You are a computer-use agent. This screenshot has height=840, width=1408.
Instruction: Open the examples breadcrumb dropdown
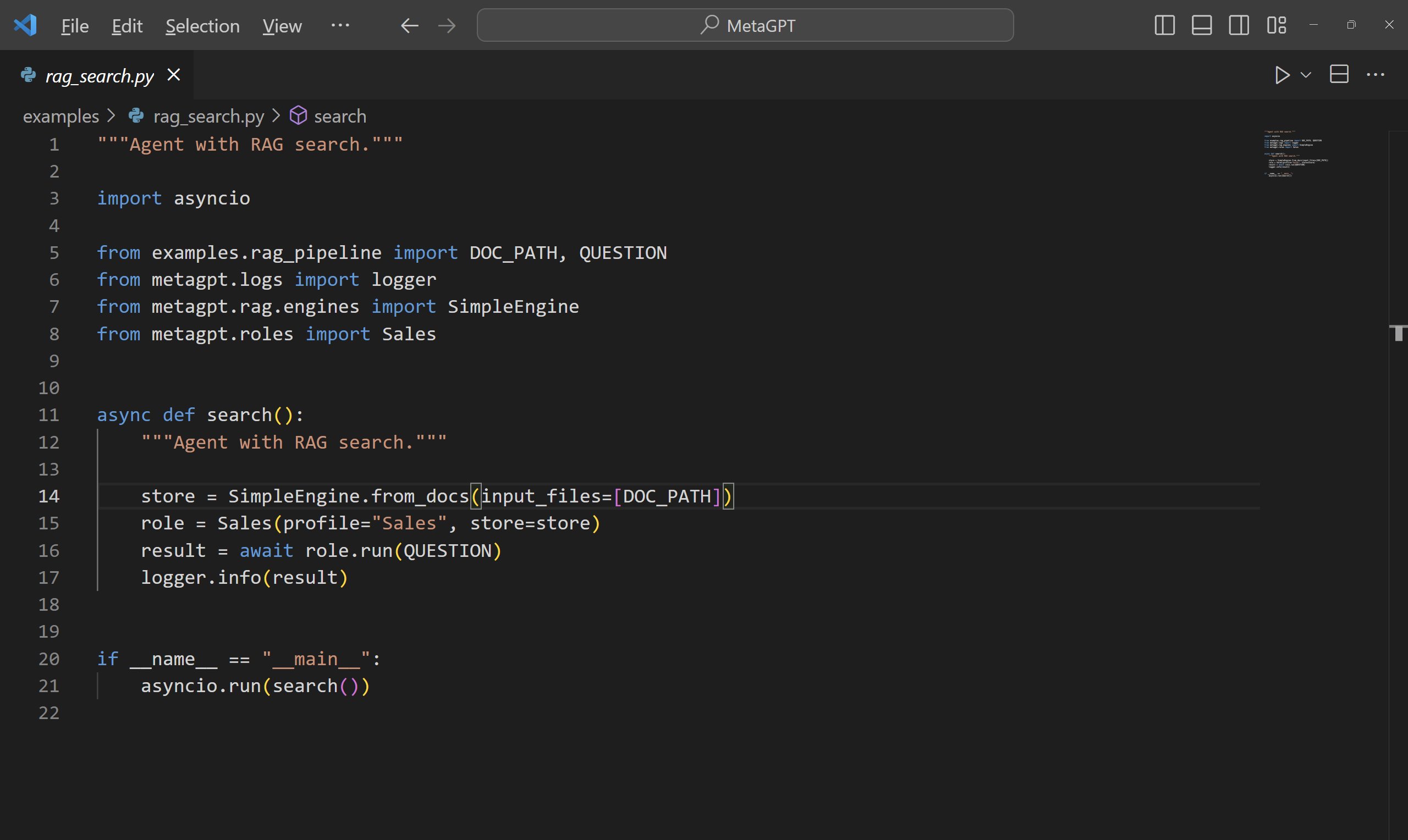point(61,115)
